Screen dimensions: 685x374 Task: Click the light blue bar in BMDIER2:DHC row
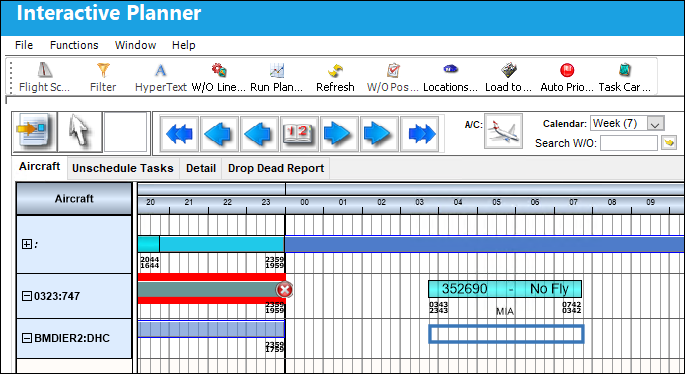pyautogui.click(x=211, y=329)
